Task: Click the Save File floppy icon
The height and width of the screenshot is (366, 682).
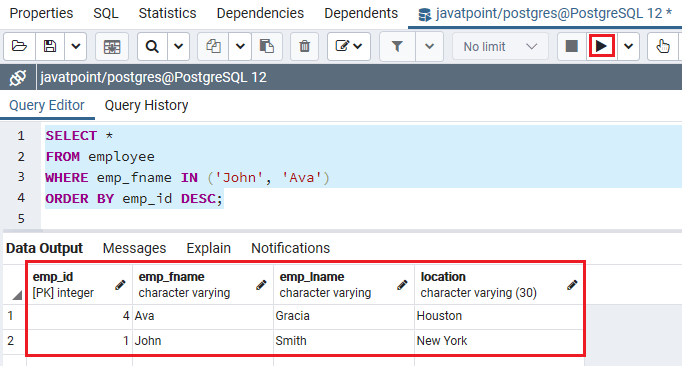Action: coord(50,46)
